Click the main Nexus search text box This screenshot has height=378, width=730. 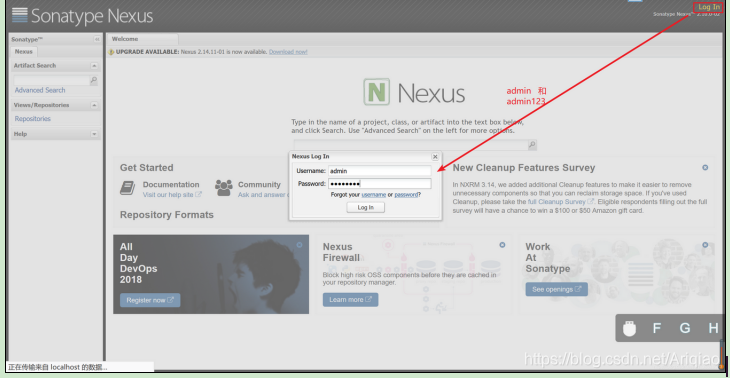click(x=410, y=145)
